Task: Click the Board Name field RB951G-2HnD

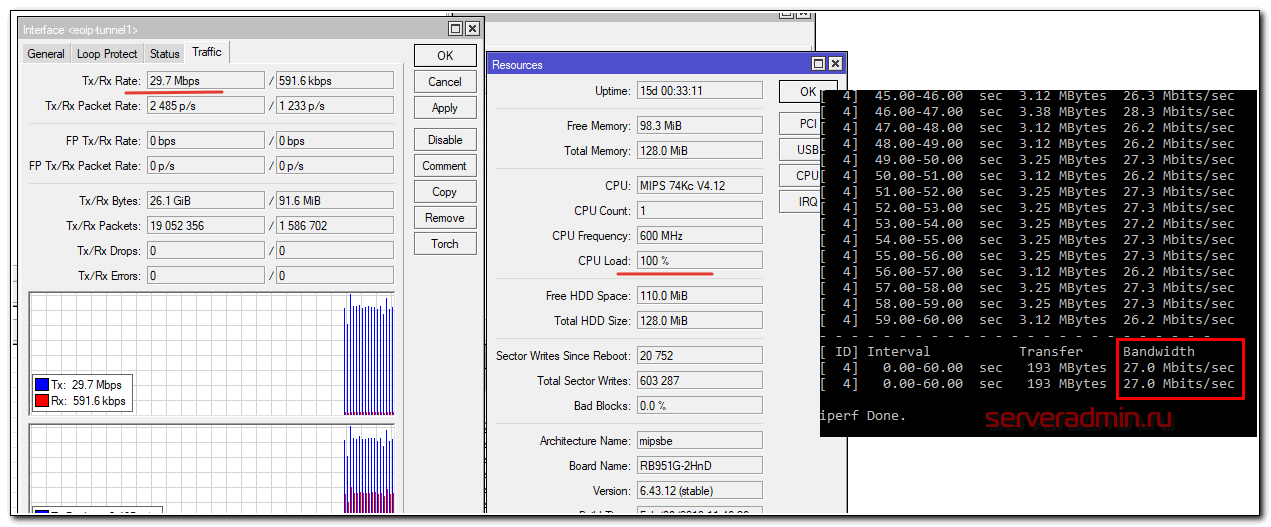Action: (x=699, y=466)
